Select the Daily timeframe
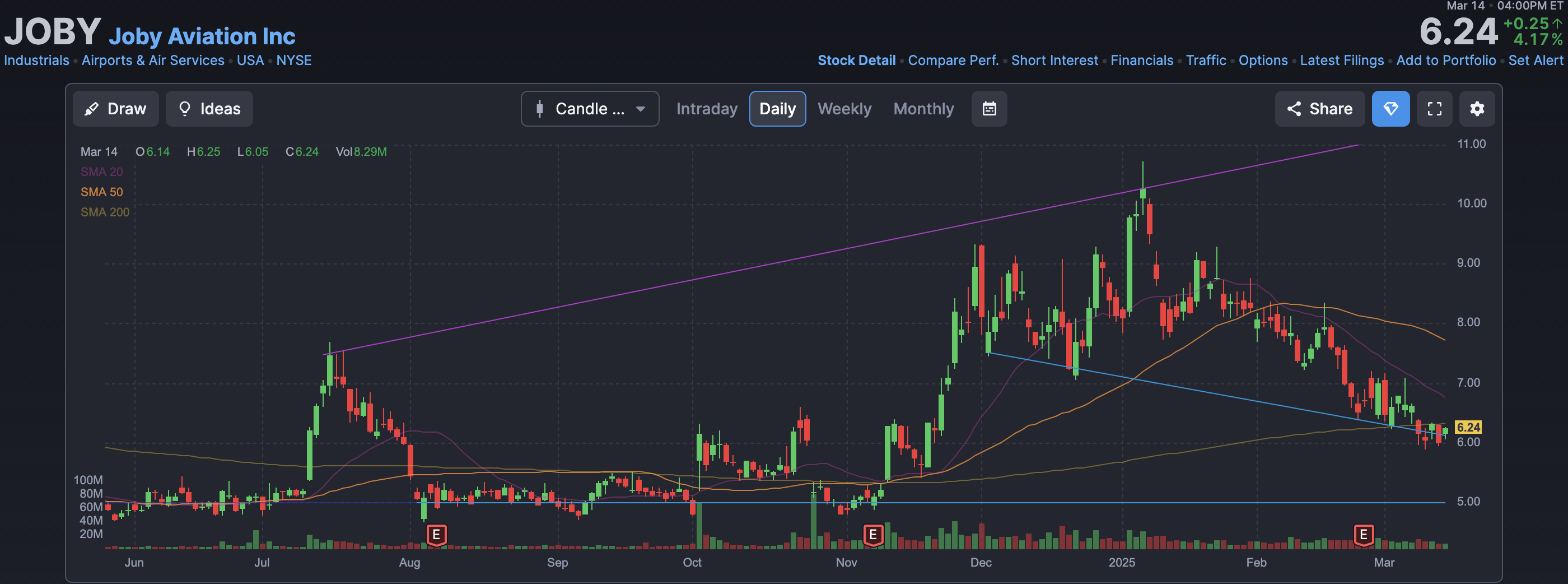This screenshot has width=1568, height=584. [777, 109]
